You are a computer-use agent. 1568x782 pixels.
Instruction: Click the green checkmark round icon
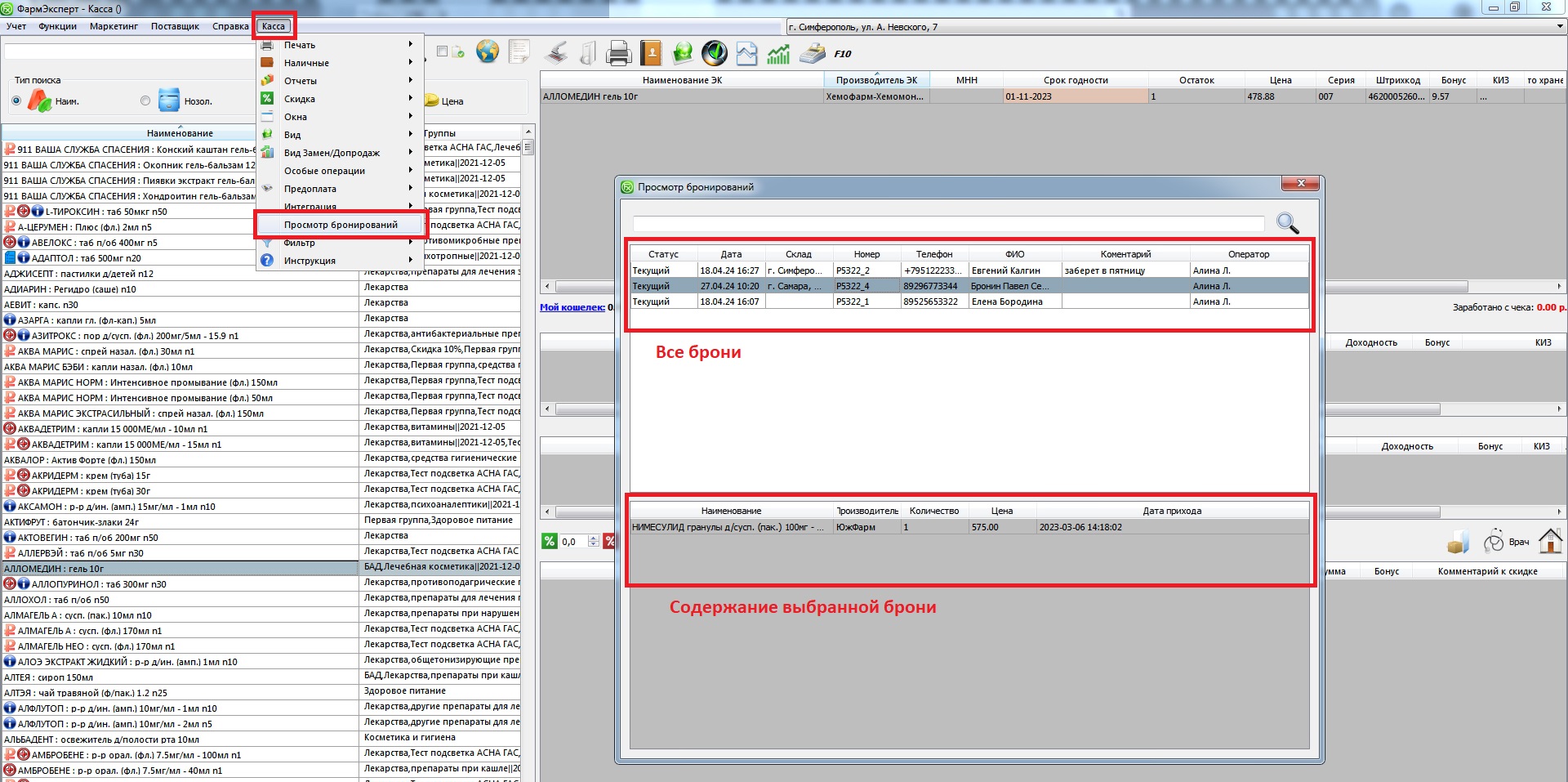[x=715, y=54]
